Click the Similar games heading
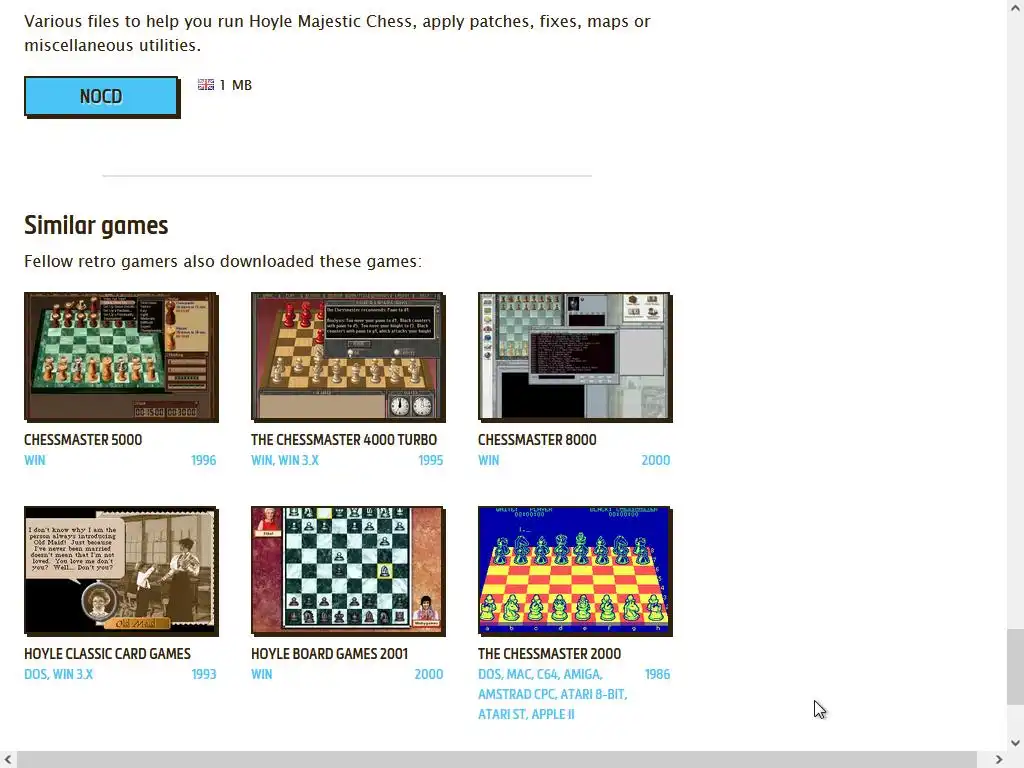This screenshot has height=768, width=1024. [x=96, y=225]
